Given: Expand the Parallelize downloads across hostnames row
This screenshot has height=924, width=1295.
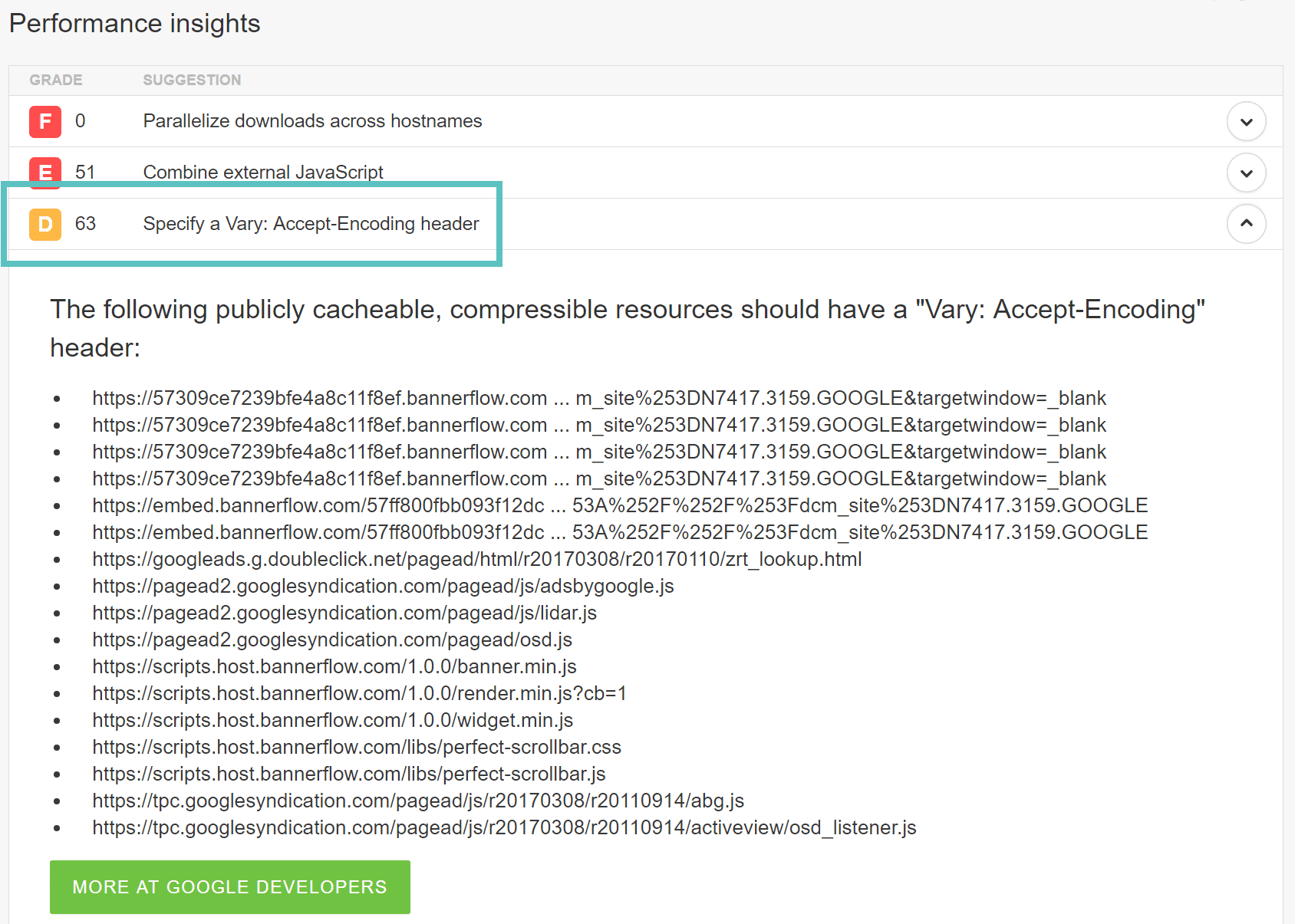Looking at the screenshot, I should click(x=1247, y=121).
